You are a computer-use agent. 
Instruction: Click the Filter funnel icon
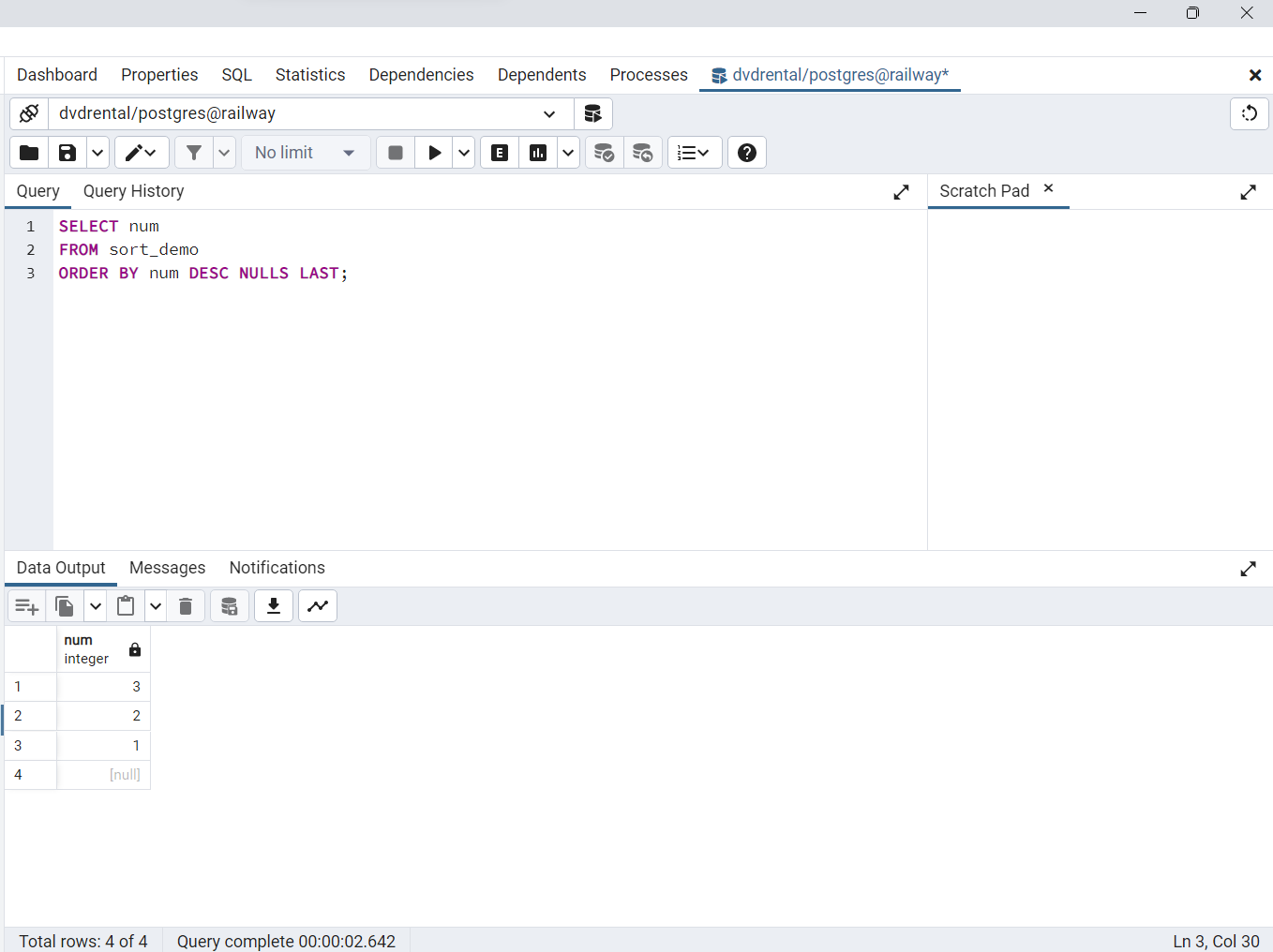pos(194,153)
